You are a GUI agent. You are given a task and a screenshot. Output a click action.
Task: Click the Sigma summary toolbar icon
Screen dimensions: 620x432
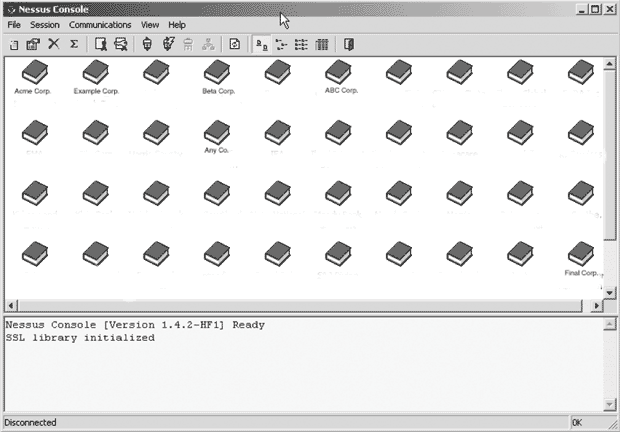pyautogui.click(x=73, y=44)
